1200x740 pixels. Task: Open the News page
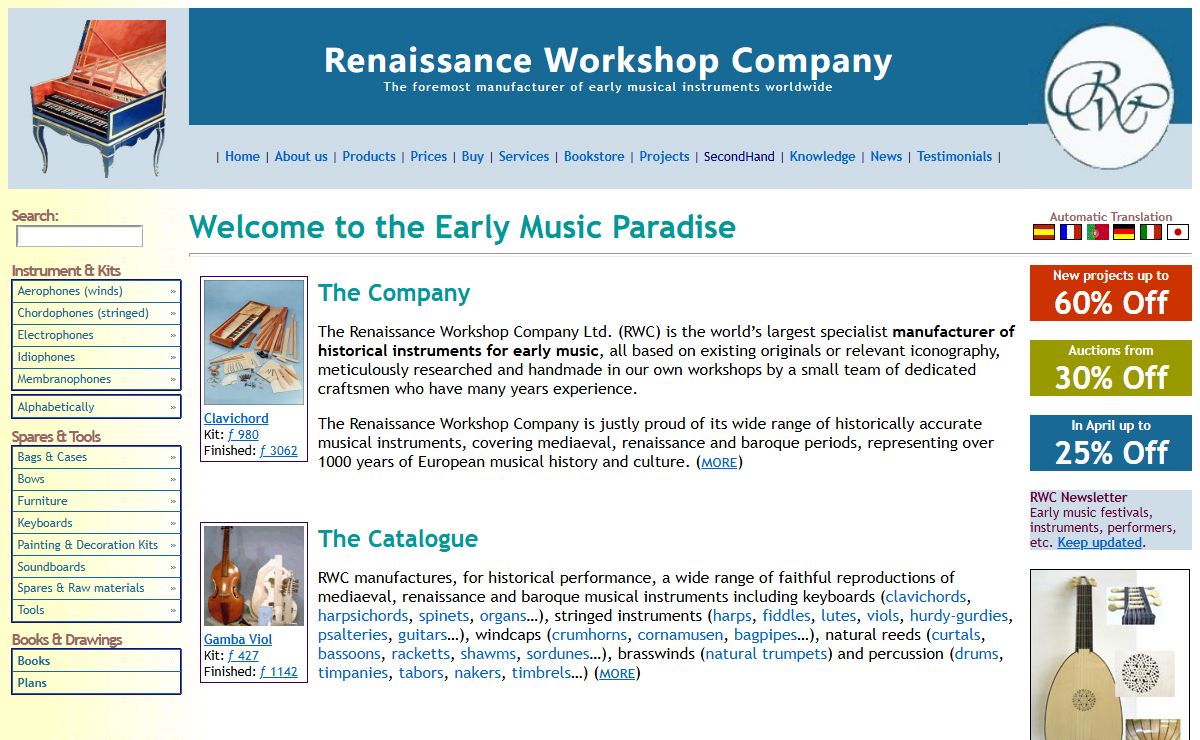(x=886, y=156)
